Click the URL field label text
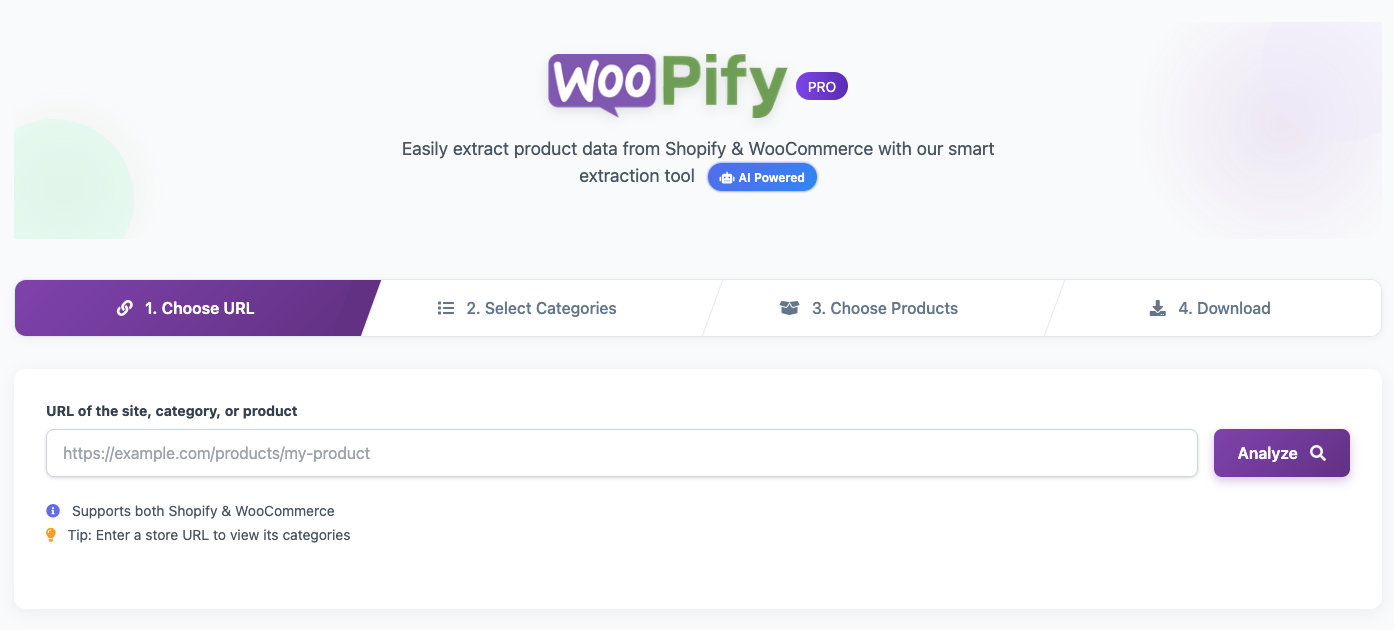The height and width of the screenshot is (630, 1394). (172, 411)
